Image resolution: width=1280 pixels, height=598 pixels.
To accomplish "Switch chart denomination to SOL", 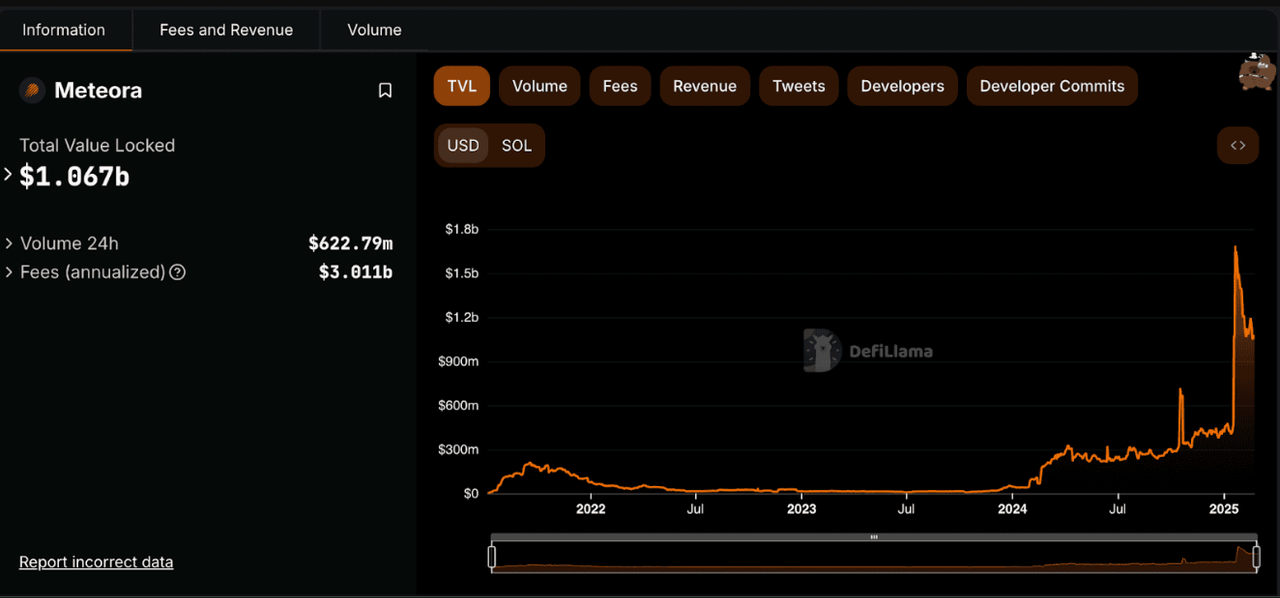I will [x=517, y=145].
